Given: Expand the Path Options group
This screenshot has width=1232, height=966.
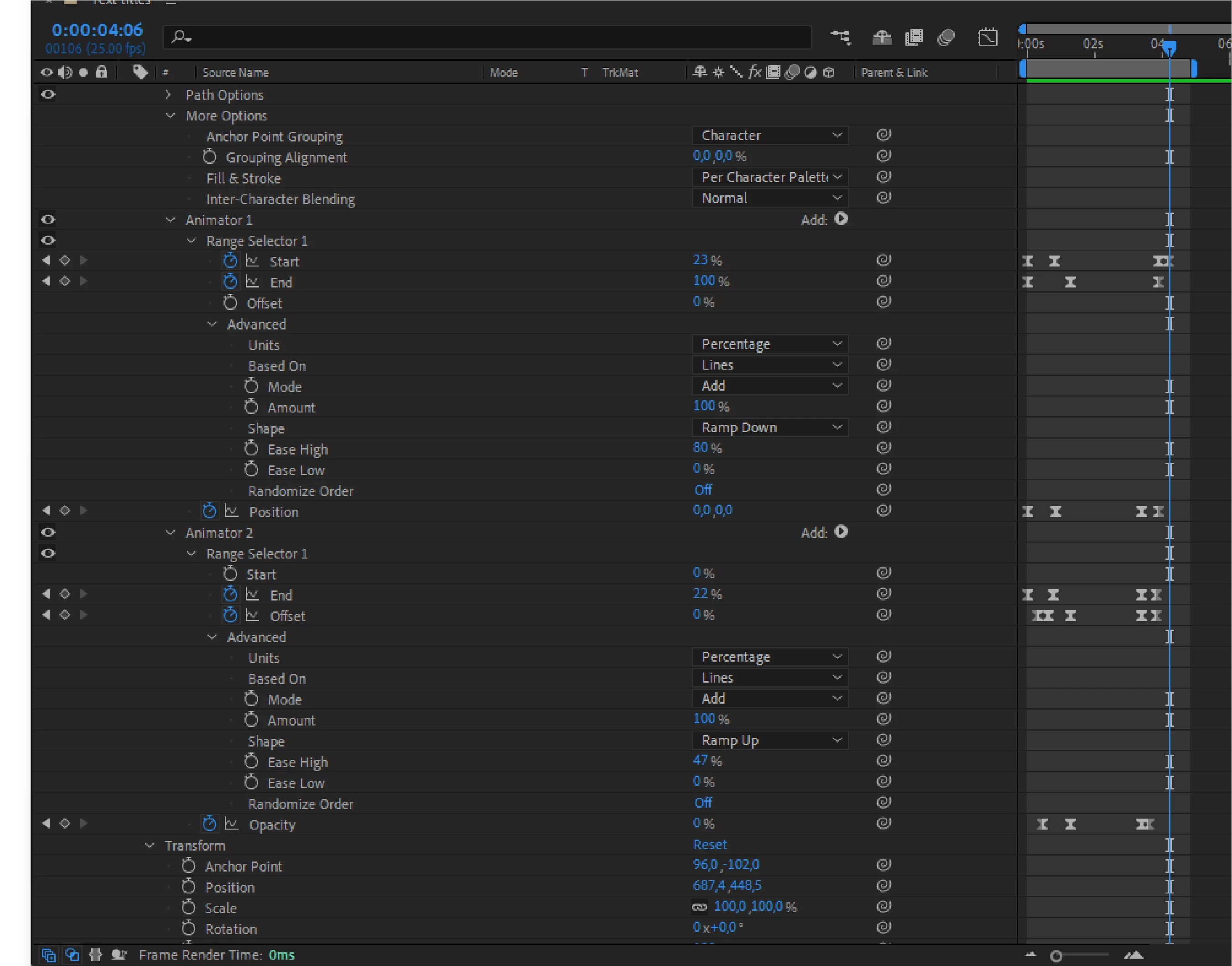Looking at the screenshot, I should click(168, 94).
